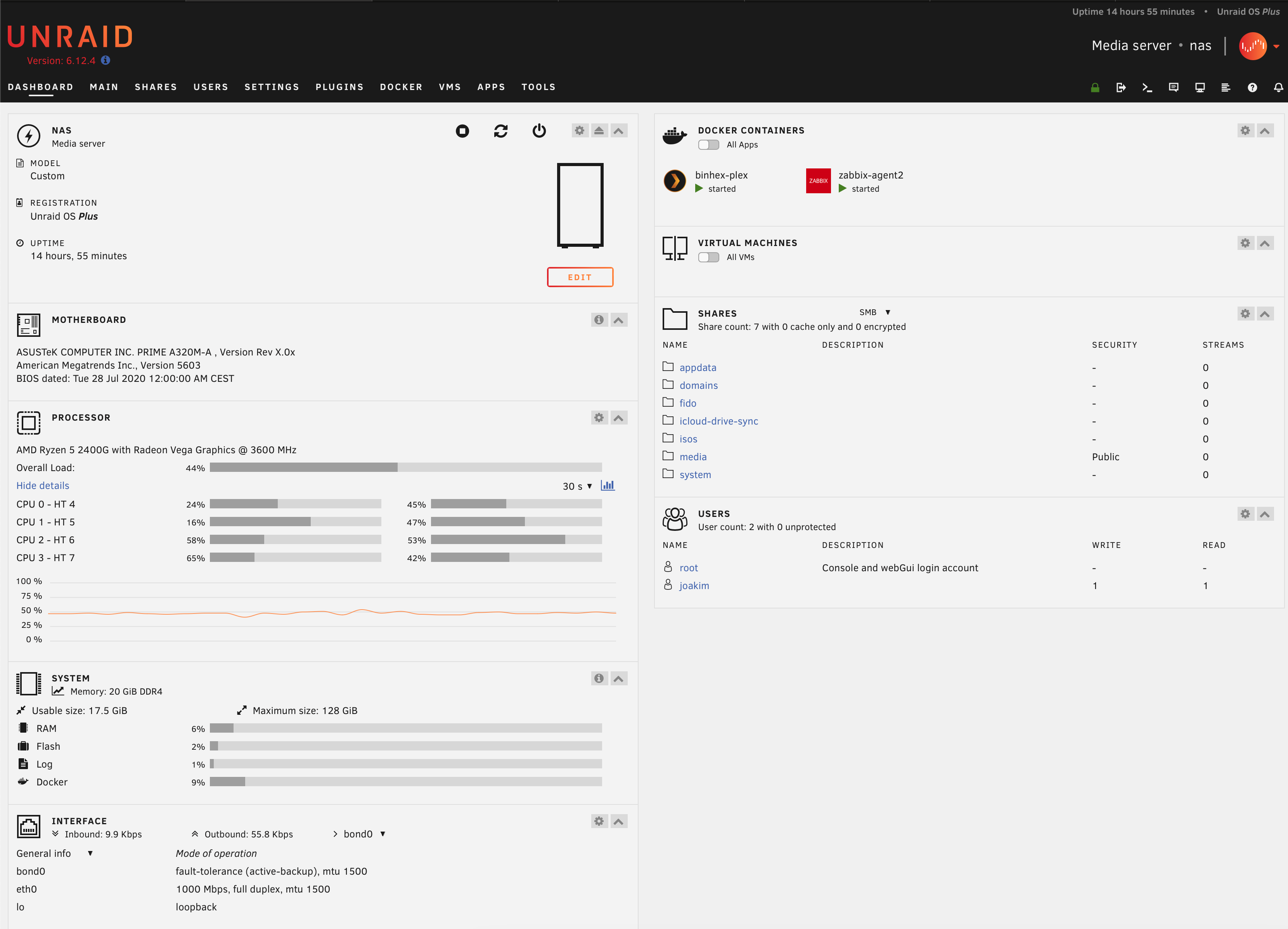This screenshot has height=929, width=1288.
Task: Click the server case thumbnail image
Action: (580, 206)
